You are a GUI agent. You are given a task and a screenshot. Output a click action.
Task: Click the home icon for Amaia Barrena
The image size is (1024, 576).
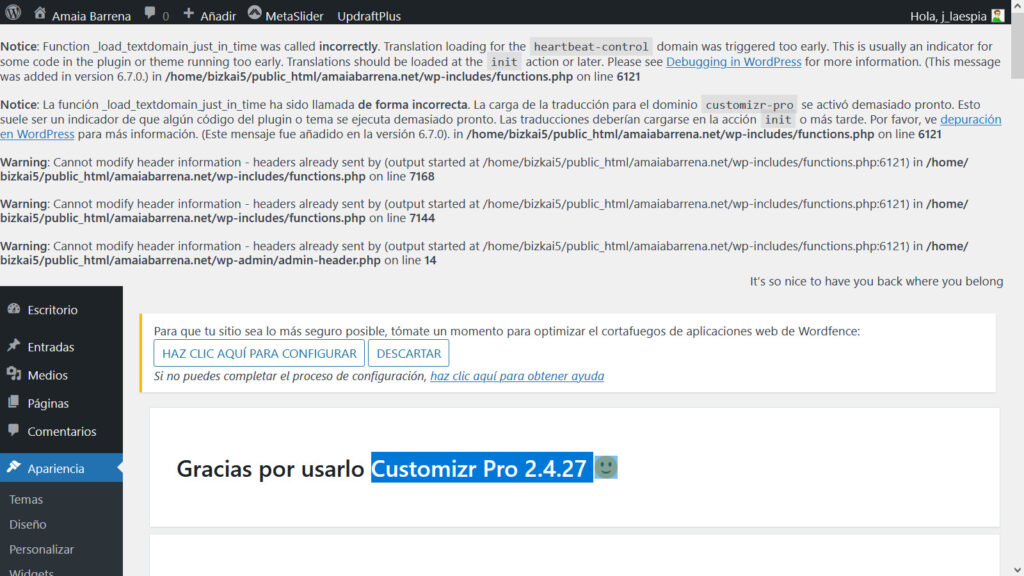[x=40, y=13]
